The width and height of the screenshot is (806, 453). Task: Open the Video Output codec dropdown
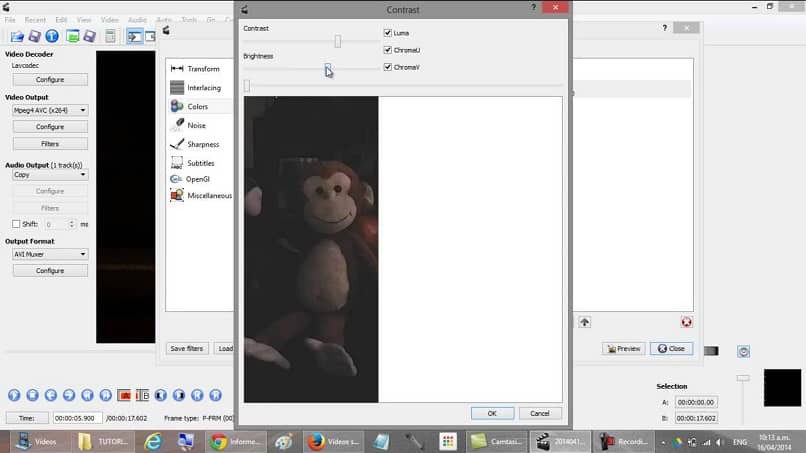(50, 110)
